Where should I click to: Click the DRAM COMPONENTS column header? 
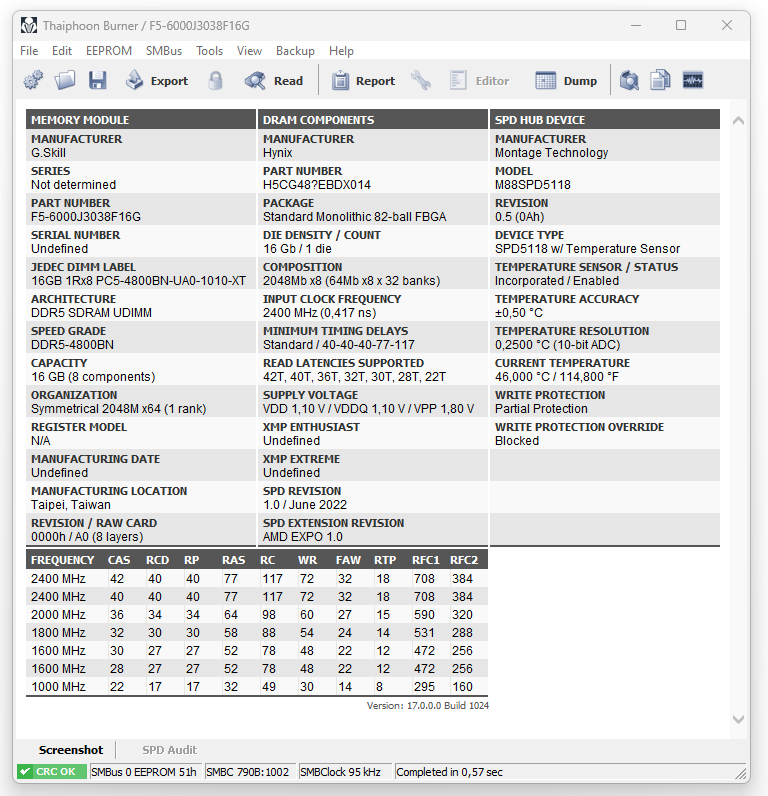pos(373,120)
